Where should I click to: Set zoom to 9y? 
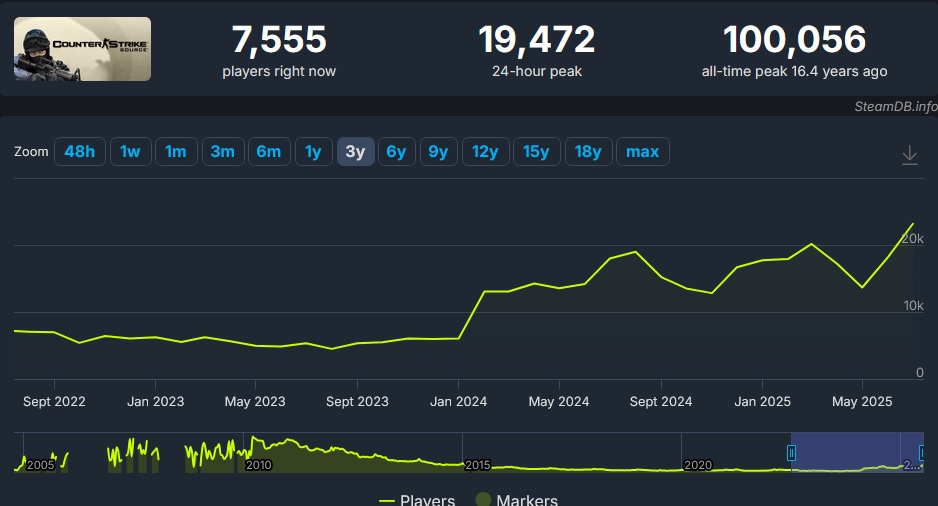tap(438, 151)
